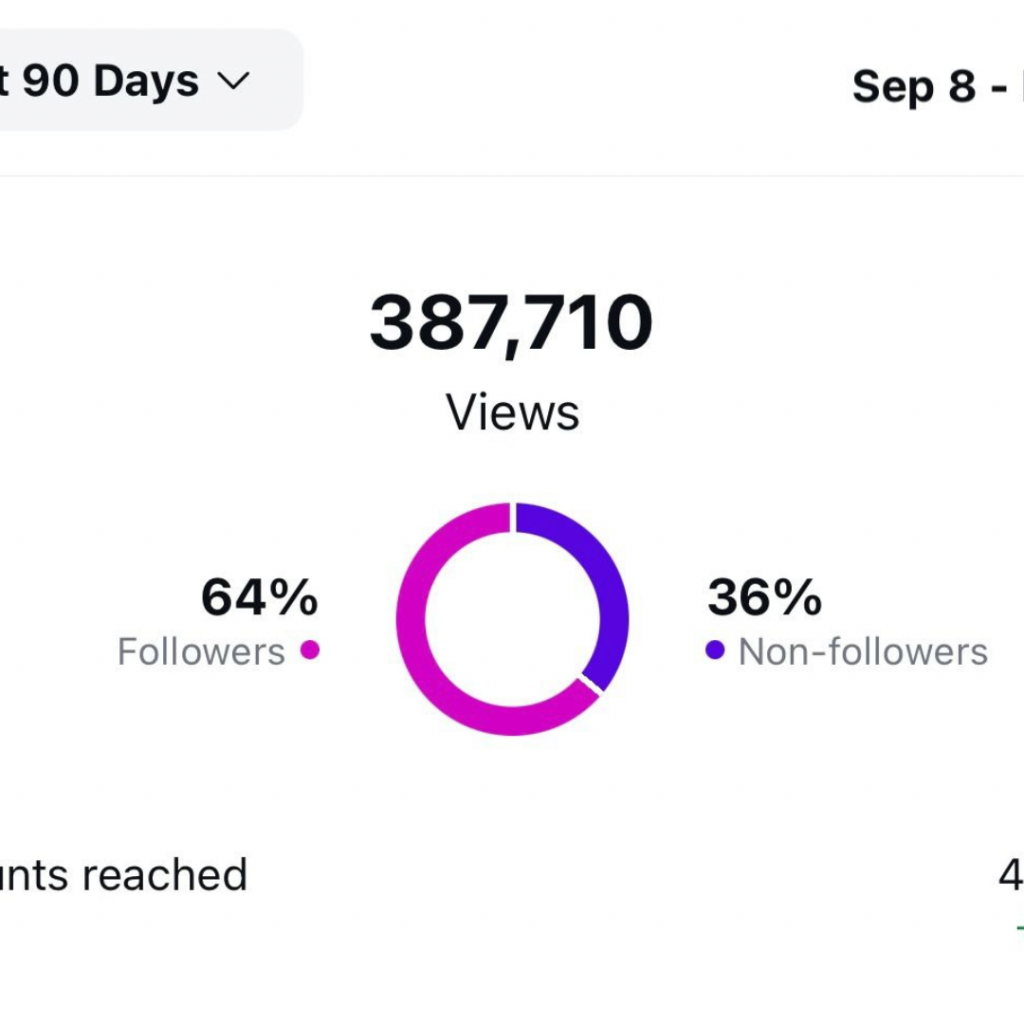
Task: Click the accounts reached value at right
Action: point(1011,874)
